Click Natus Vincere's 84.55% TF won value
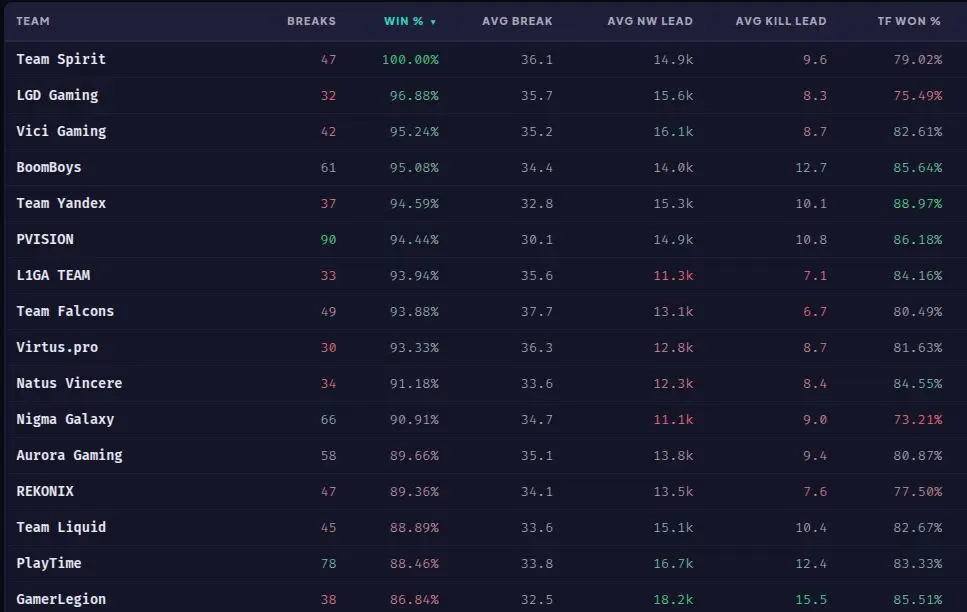 point(918,384)
